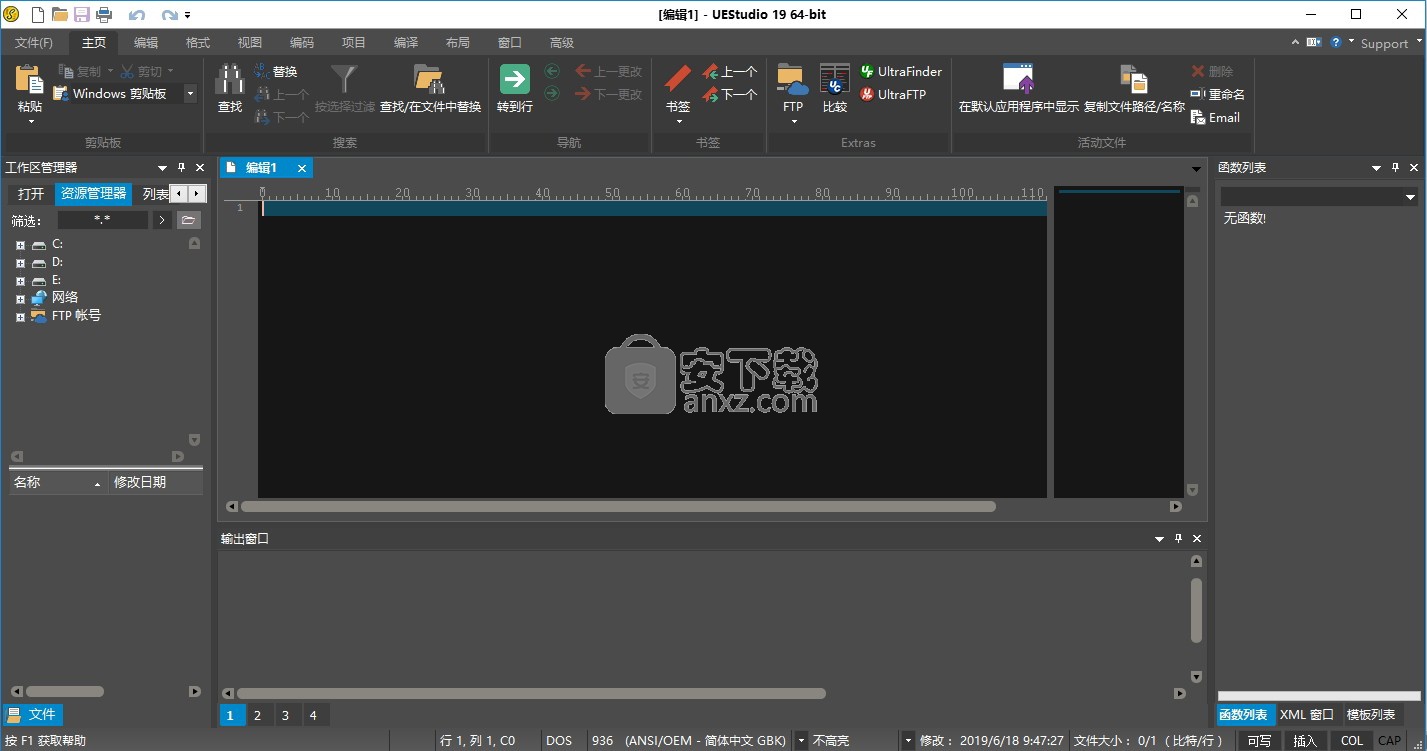Viewport: 1427px width, 751px height.
Task: Click the Undo arrow in title bar
Action: 137,15
